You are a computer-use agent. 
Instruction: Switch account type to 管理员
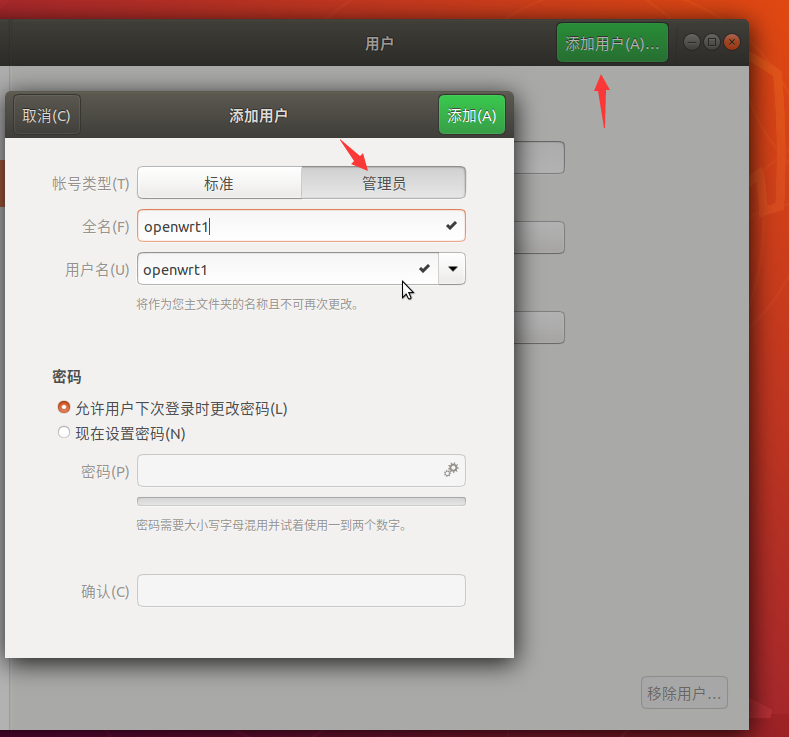click(x=383, y=183)
